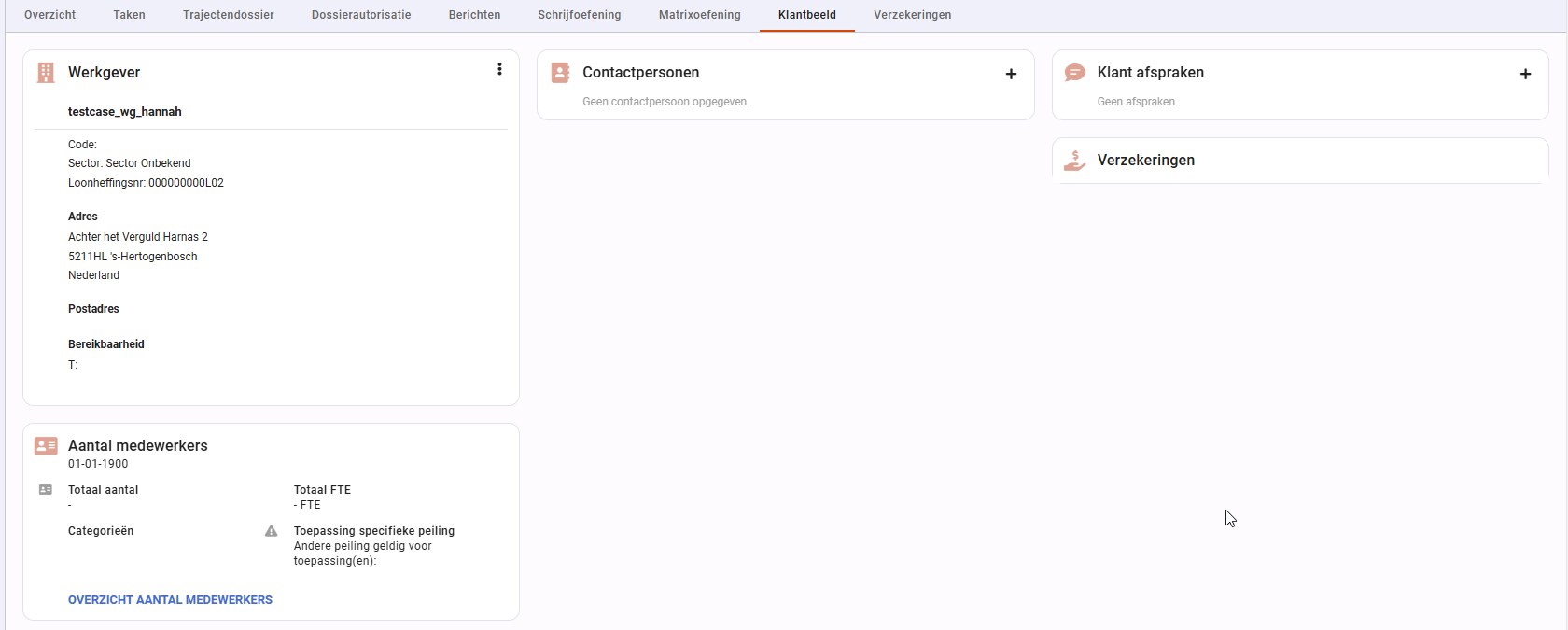This screenshot has width=1568, height=630.
Task: Add a new contactpersoon with plus icon
Action: tap(1011, 74)
